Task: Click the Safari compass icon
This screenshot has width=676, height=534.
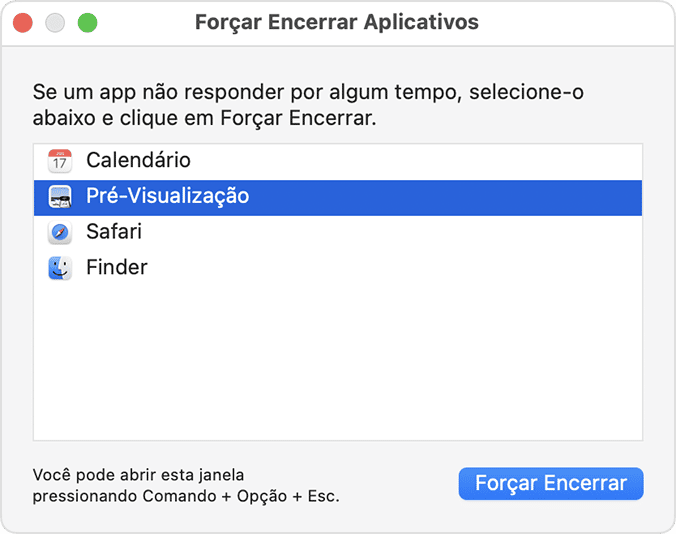Action: click(x=60, y=233)
